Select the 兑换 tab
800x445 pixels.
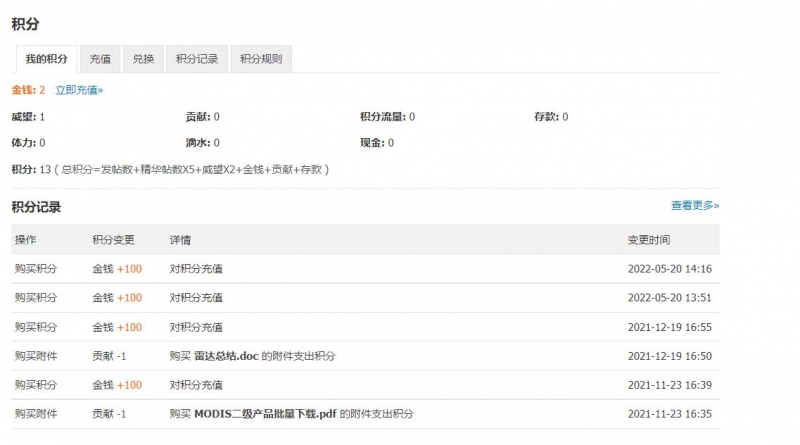point(144,59)
